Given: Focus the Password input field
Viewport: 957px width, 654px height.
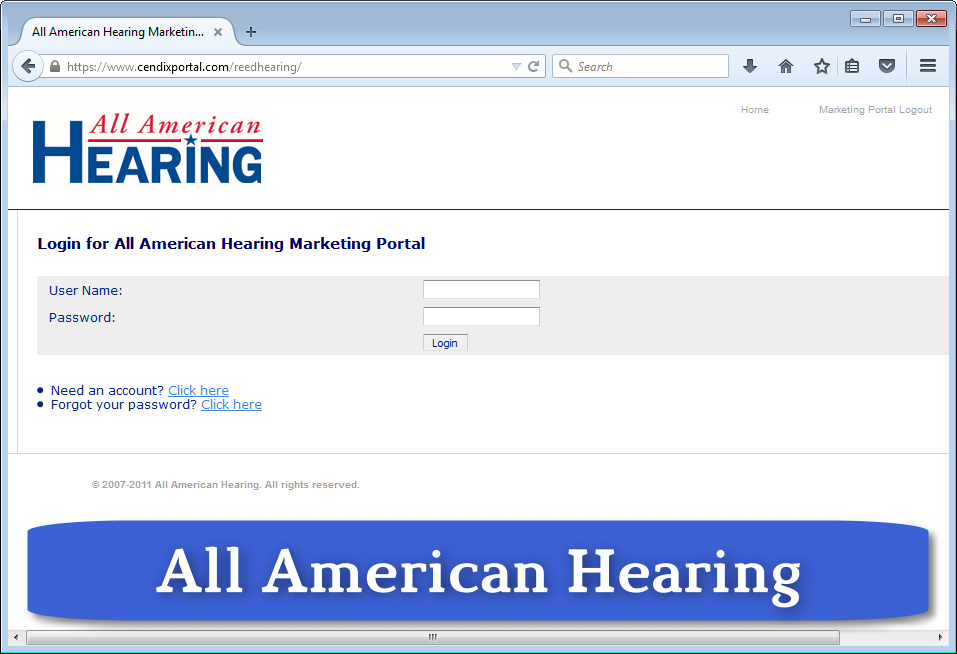Looking at the screenshot, I should click(x=481, y=316).
